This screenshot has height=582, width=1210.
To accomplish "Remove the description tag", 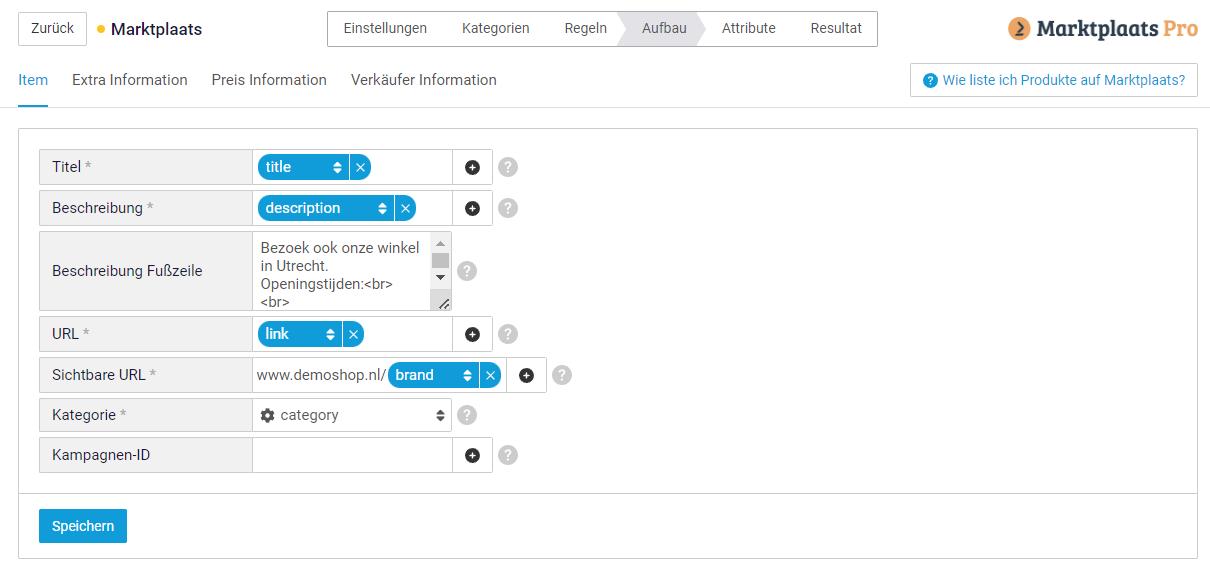I will tap(405, 208).
